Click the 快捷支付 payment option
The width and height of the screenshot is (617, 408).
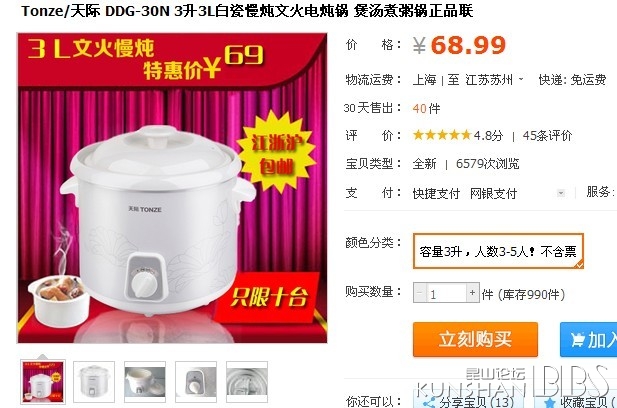pyautogui.click(x=436, y=193)
